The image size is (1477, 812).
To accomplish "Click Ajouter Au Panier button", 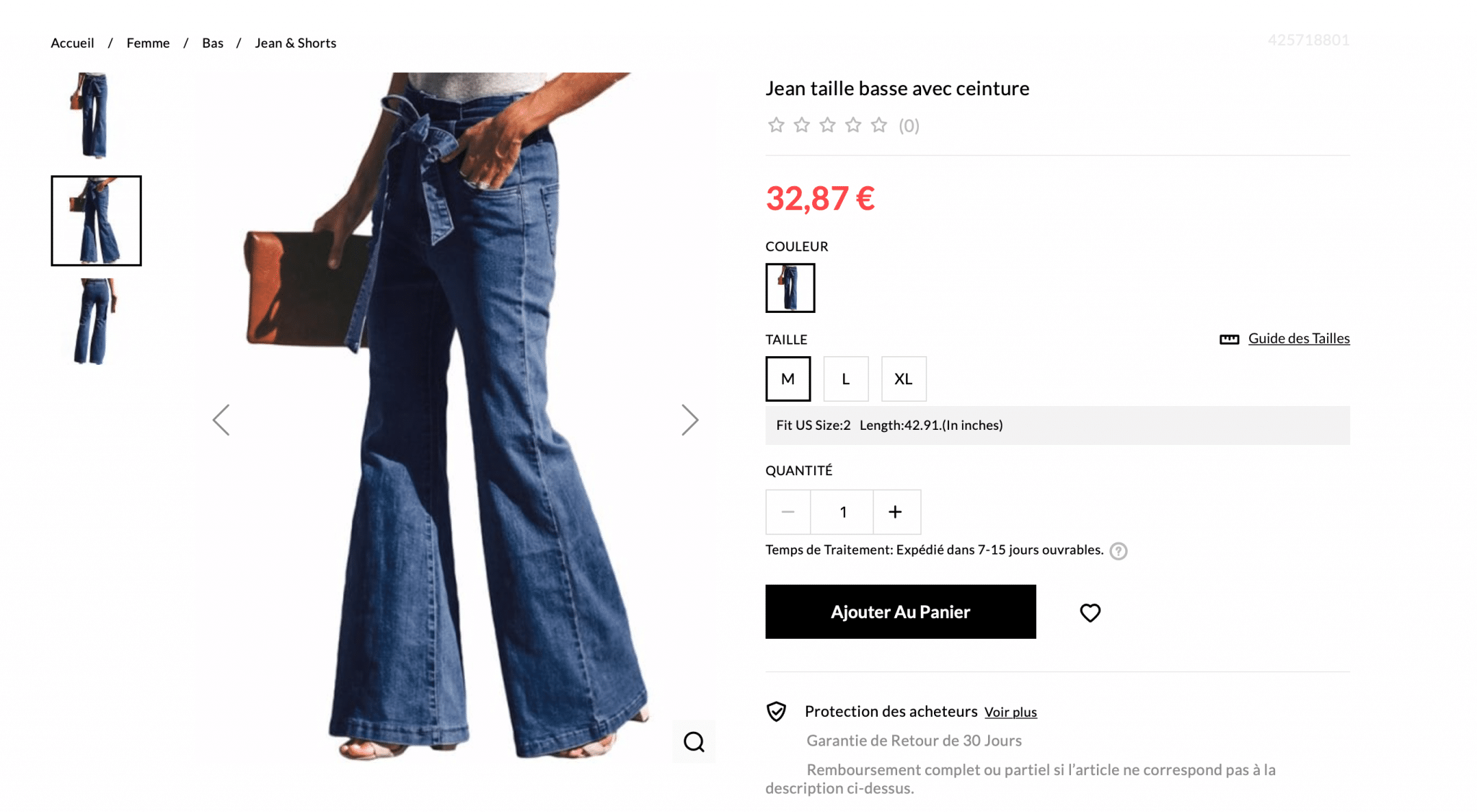I will tap(900, 612).
